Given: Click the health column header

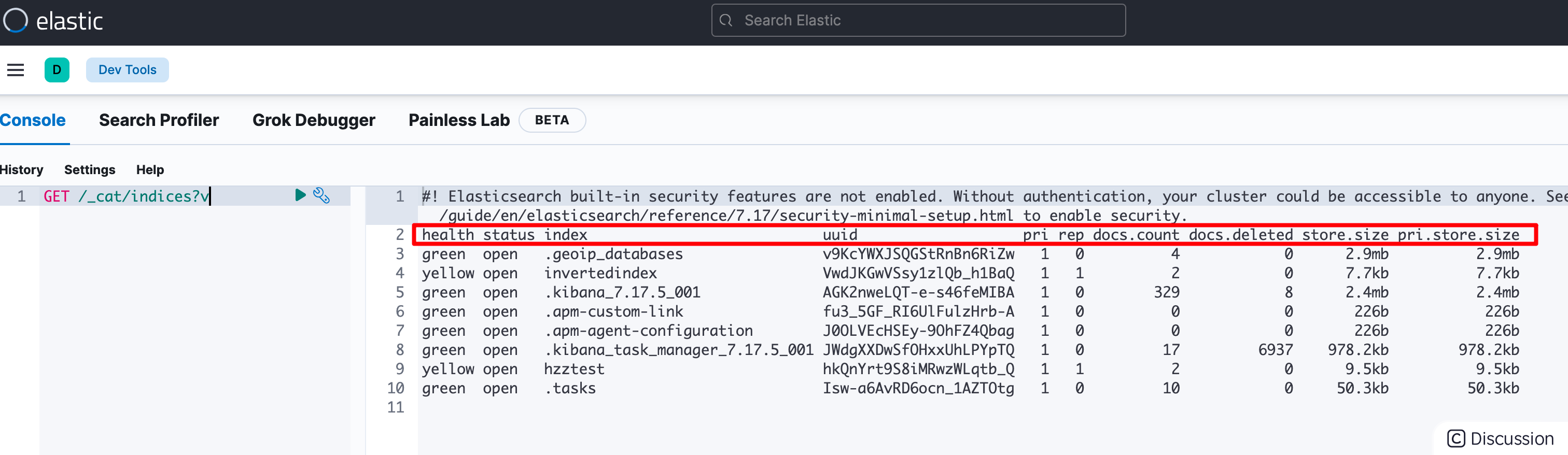Looking at the screenshot, I should click(448, 235).
